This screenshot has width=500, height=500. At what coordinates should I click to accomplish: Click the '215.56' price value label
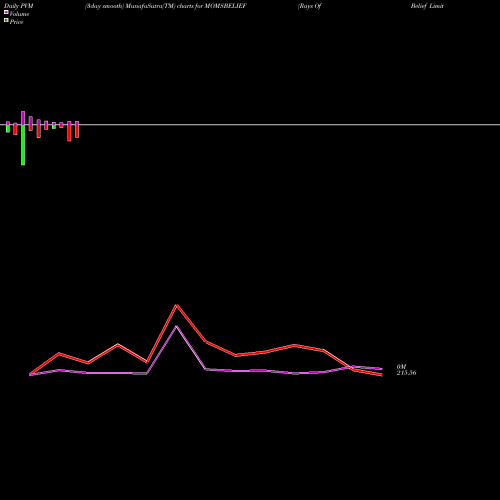[x=406, y=373]
